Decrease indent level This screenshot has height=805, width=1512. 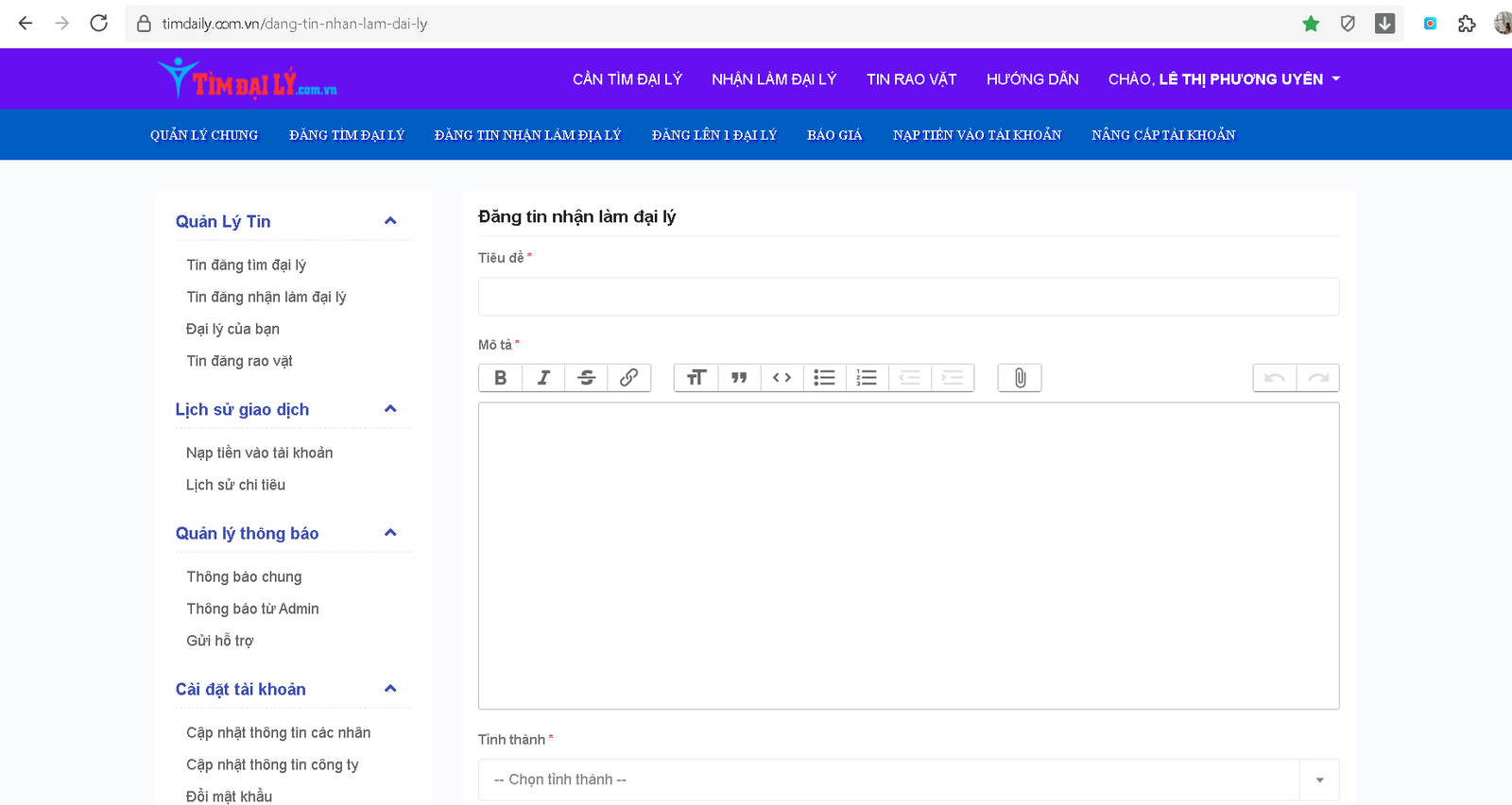click(x=909, y=378)
